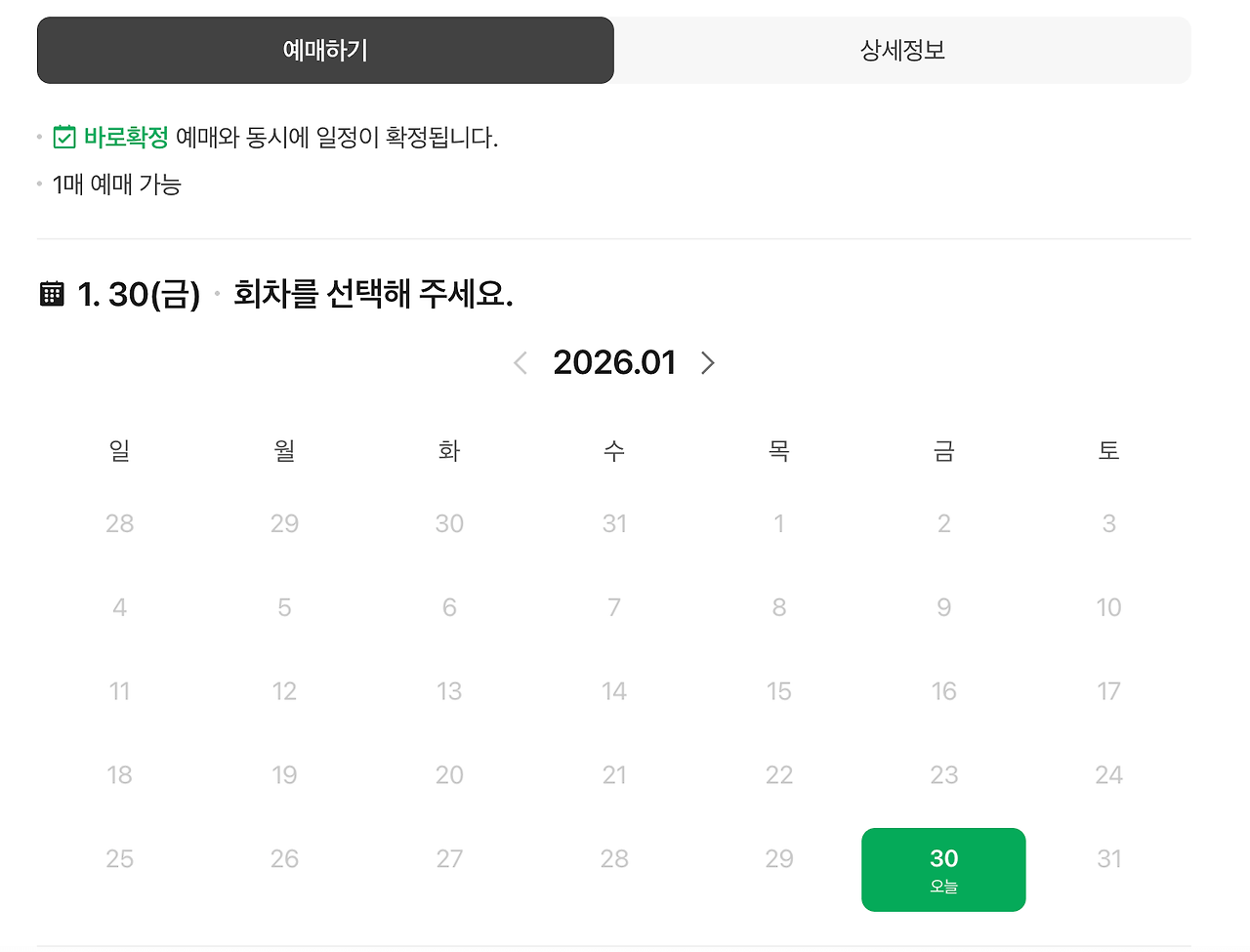Click the green 바로확정 checkmark icon
Screen dimensions: 1250x952
62,138
